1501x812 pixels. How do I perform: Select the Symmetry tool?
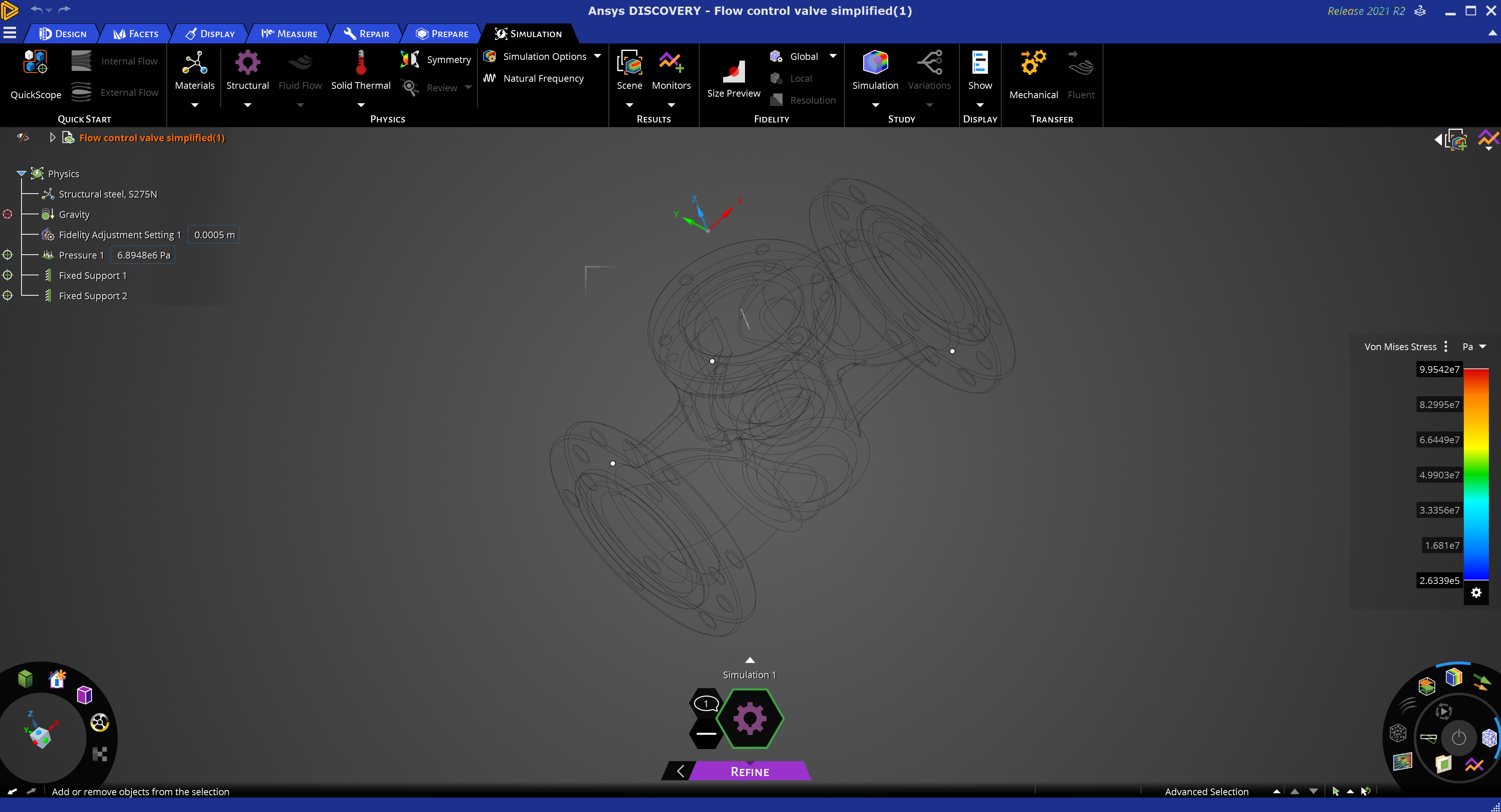pos(436,59)
